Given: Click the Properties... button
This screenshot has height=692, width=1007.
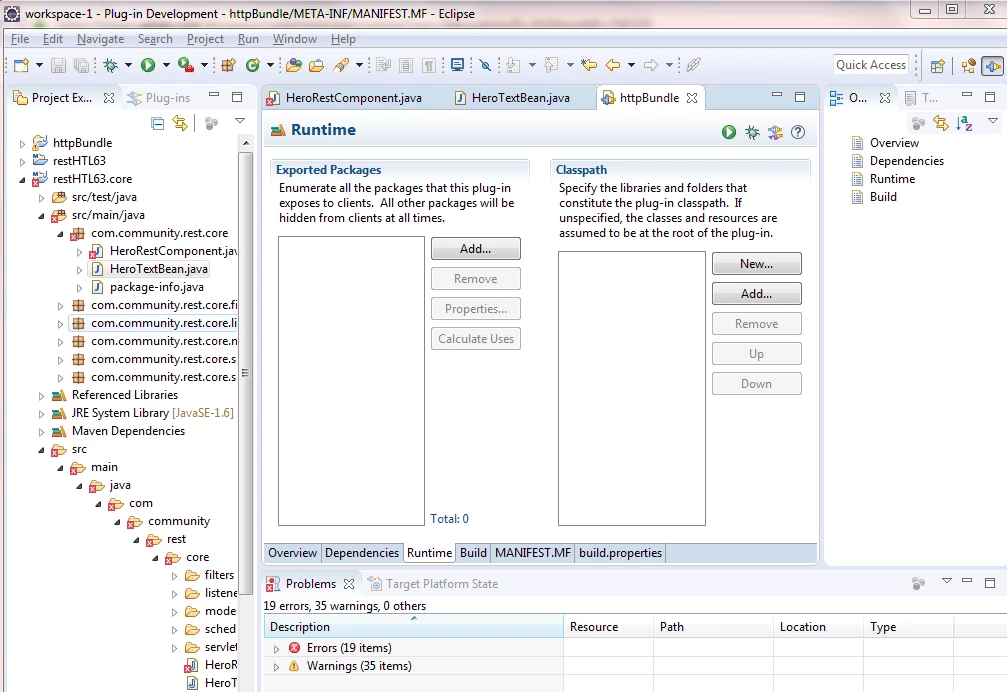Looking at the screenshot, I should click(x=476, y=309).
